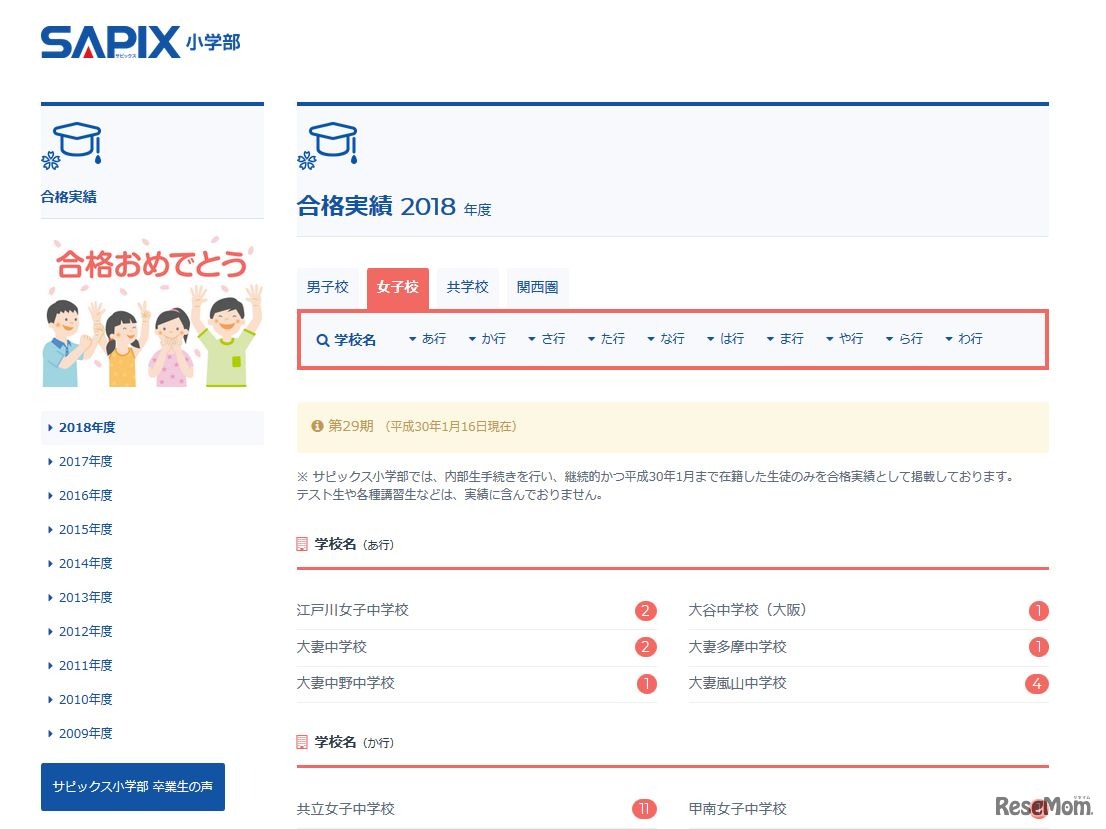
Task: Click the 2009年度 sidebar entry
Action: click(85, 733)
